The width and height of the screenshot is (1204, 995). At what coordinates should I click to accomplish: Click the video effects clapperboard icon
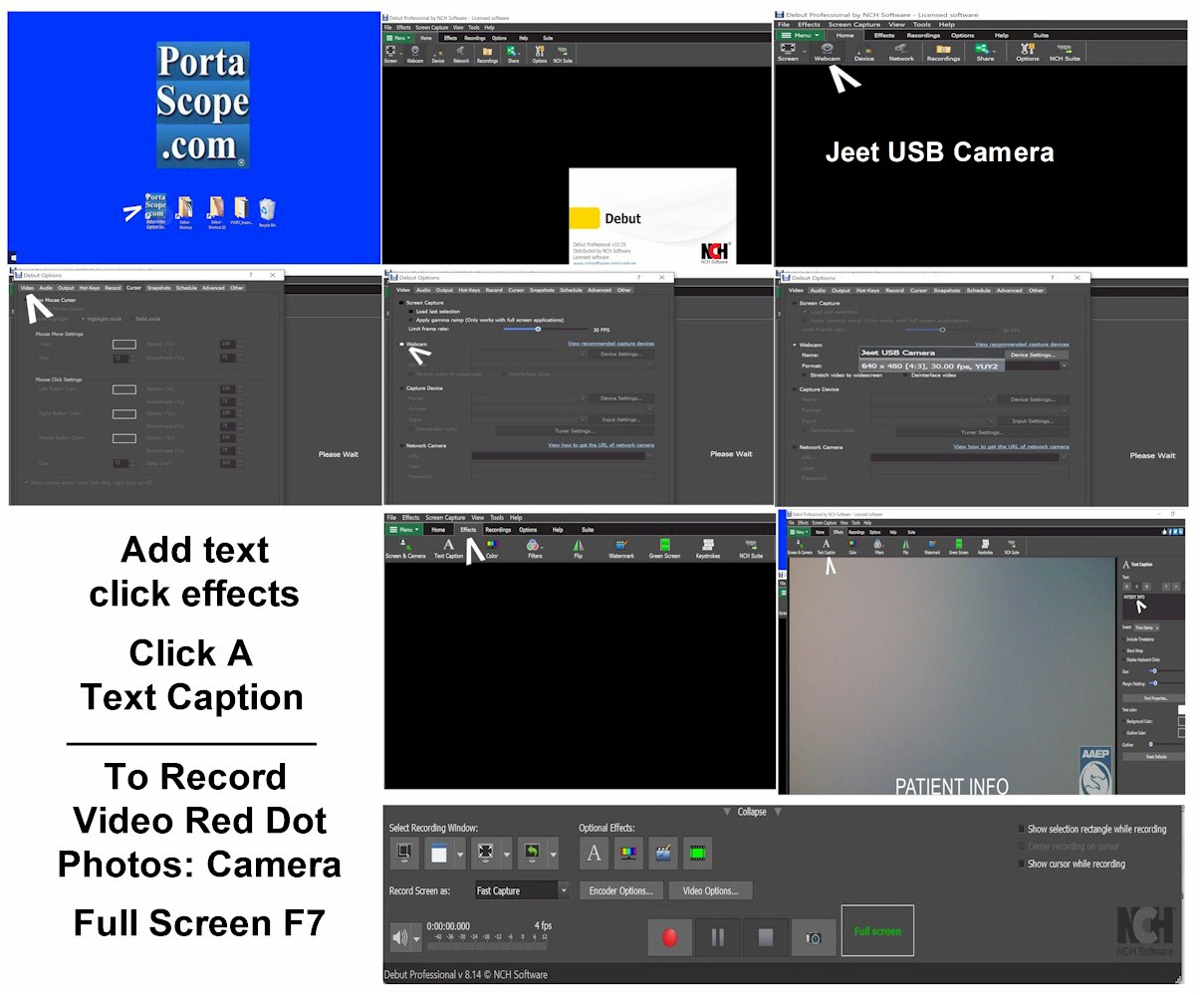[663, 853]
